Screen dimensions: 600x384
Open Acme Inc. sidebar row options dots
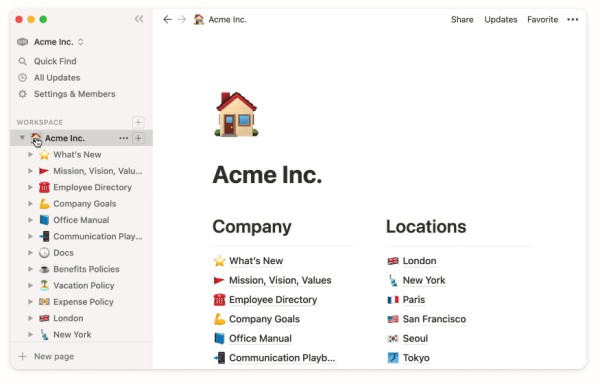[123, 138]
